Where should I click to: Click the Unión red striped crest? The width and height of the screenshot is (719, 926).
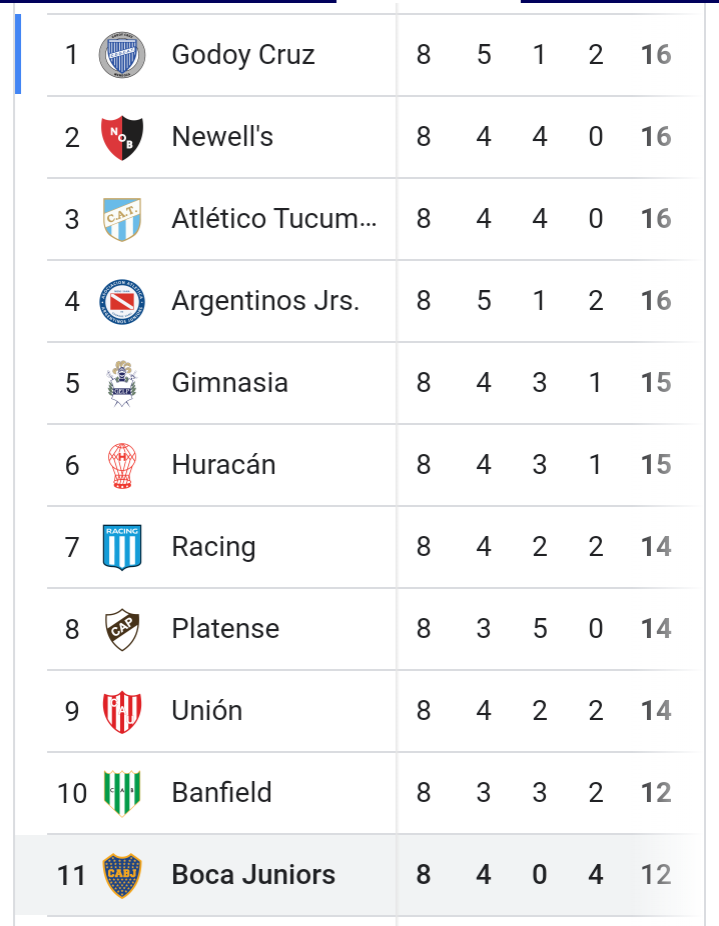pyautogui.click(x=122, y=712)
